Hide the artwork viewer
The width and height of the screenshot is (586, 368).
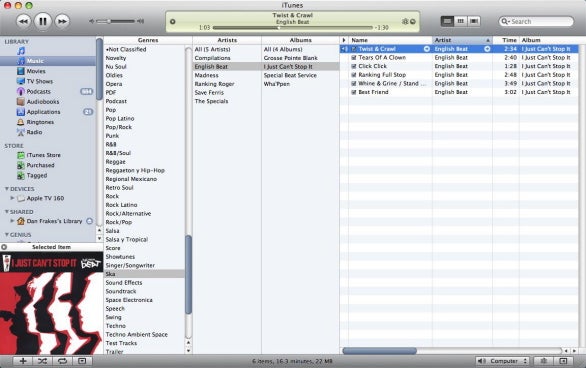pos(82,361)
